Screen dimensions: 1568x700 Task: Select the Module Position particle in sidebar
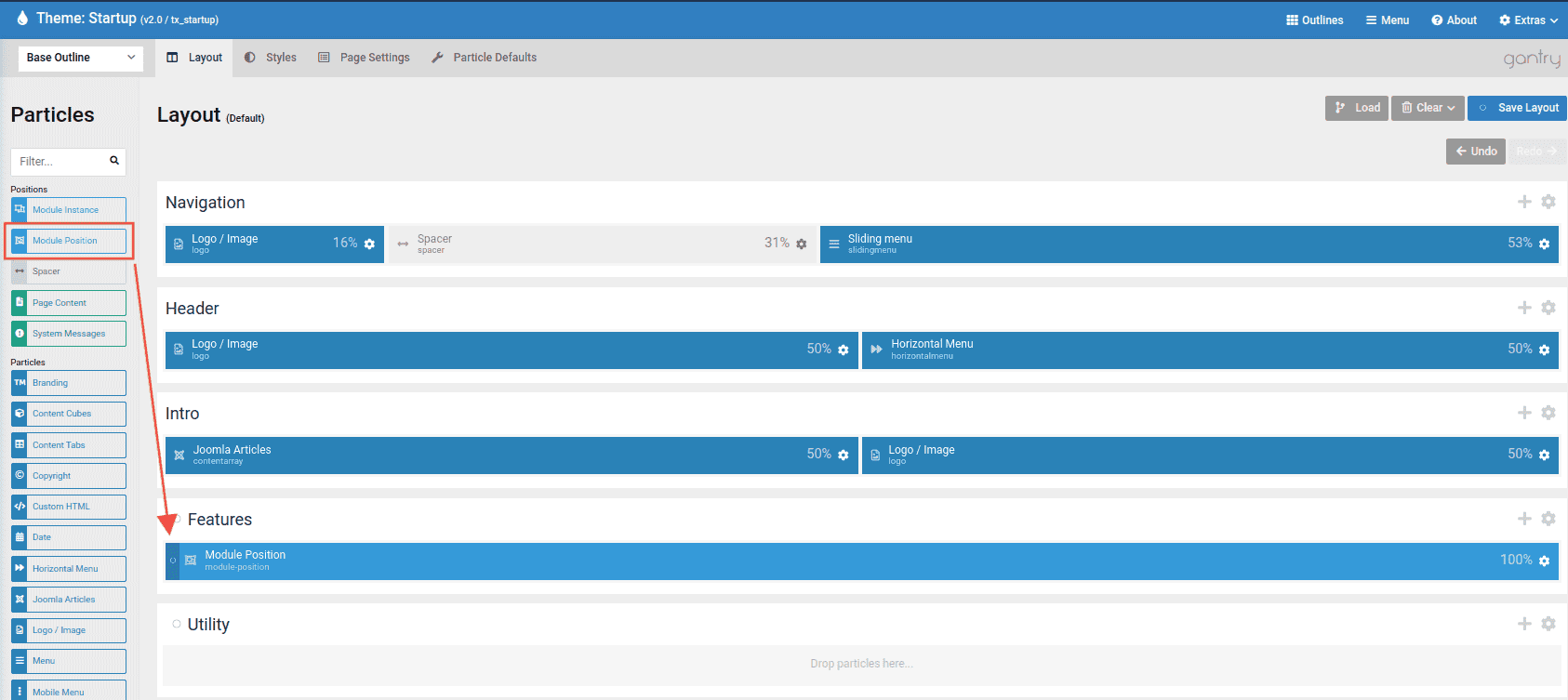69,241
